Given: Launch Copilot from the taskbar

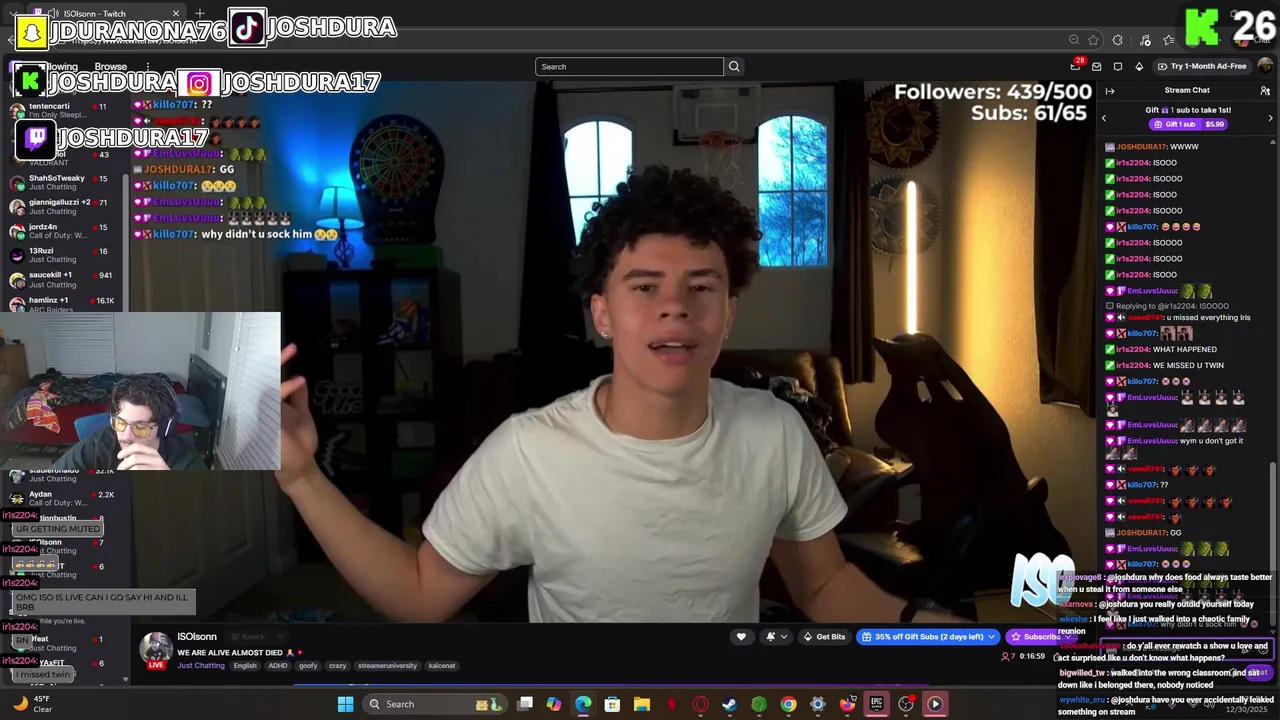Looking at the screenshot, I should pyautogui.click(x=554, y=704).
